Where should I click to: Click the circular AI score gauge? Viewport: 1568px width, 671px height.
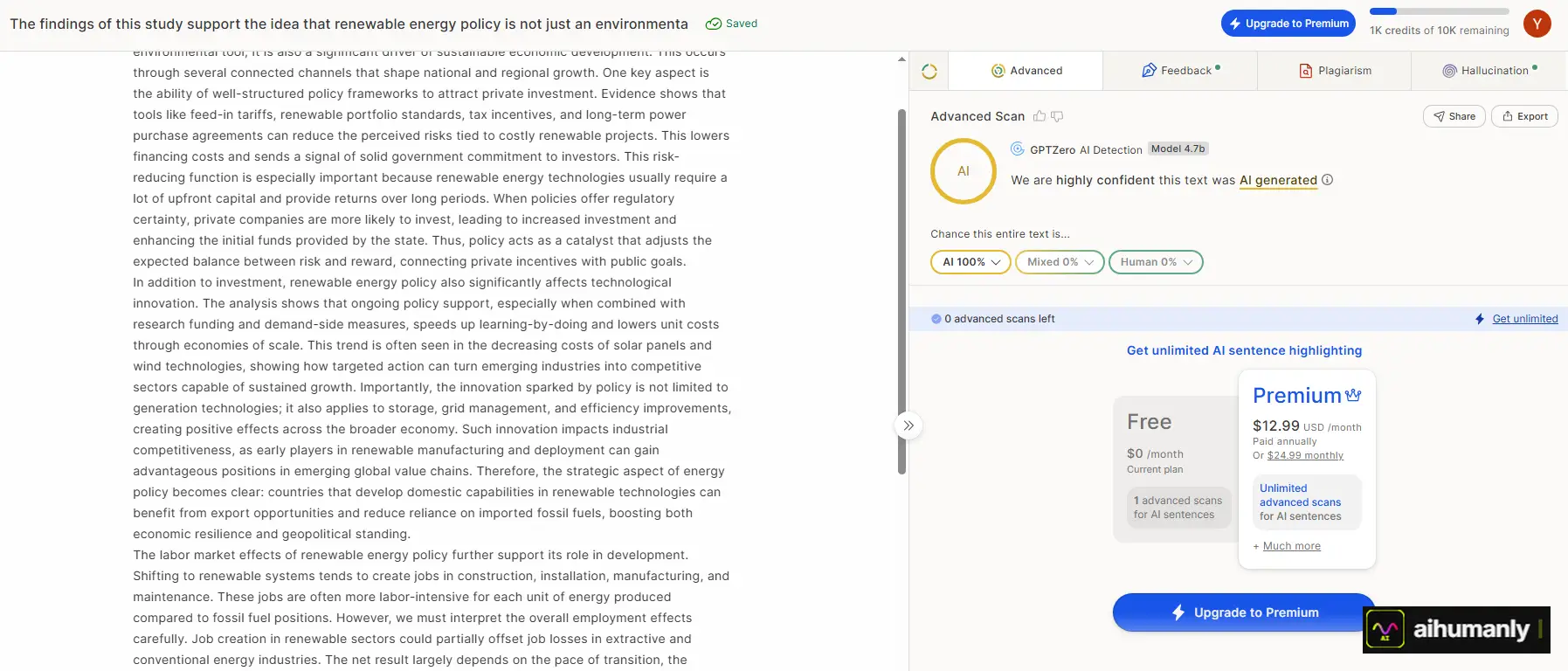point(964,171)
